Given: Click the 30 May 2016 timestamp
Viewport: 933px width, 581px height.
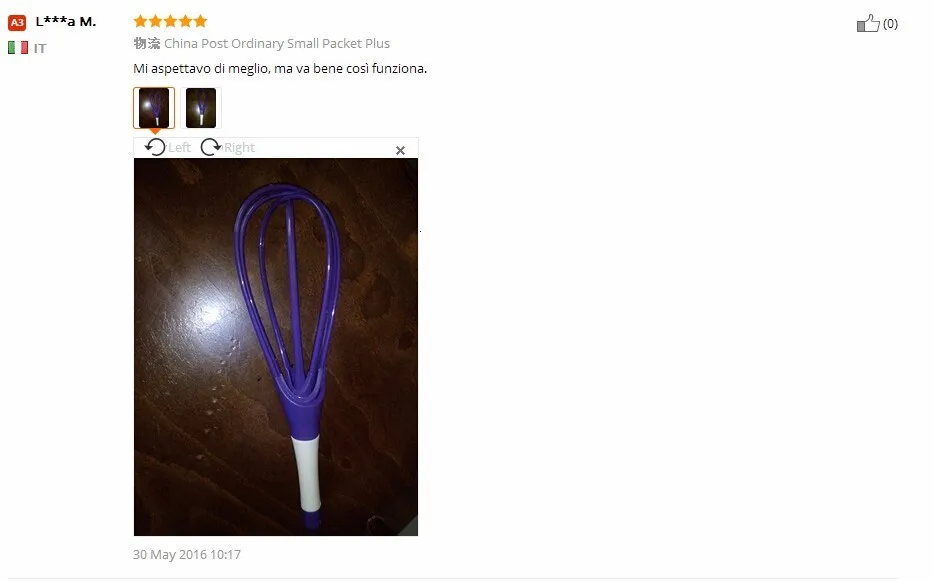Looking at the screenshot, I should 187,555.
